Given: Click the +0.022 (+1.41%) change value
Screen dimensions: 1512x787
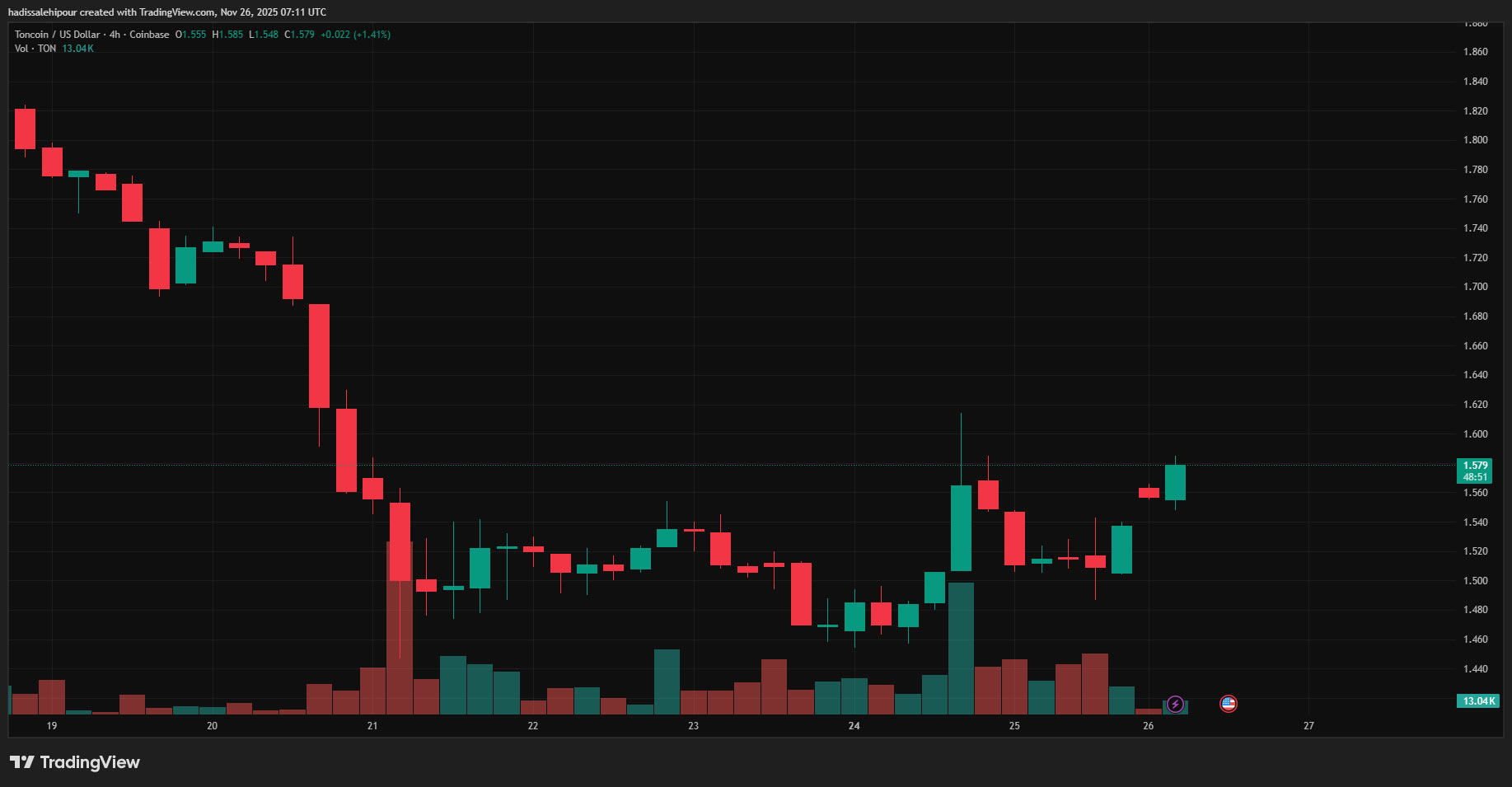Looking at the screenshot, I should coord(355,35).
